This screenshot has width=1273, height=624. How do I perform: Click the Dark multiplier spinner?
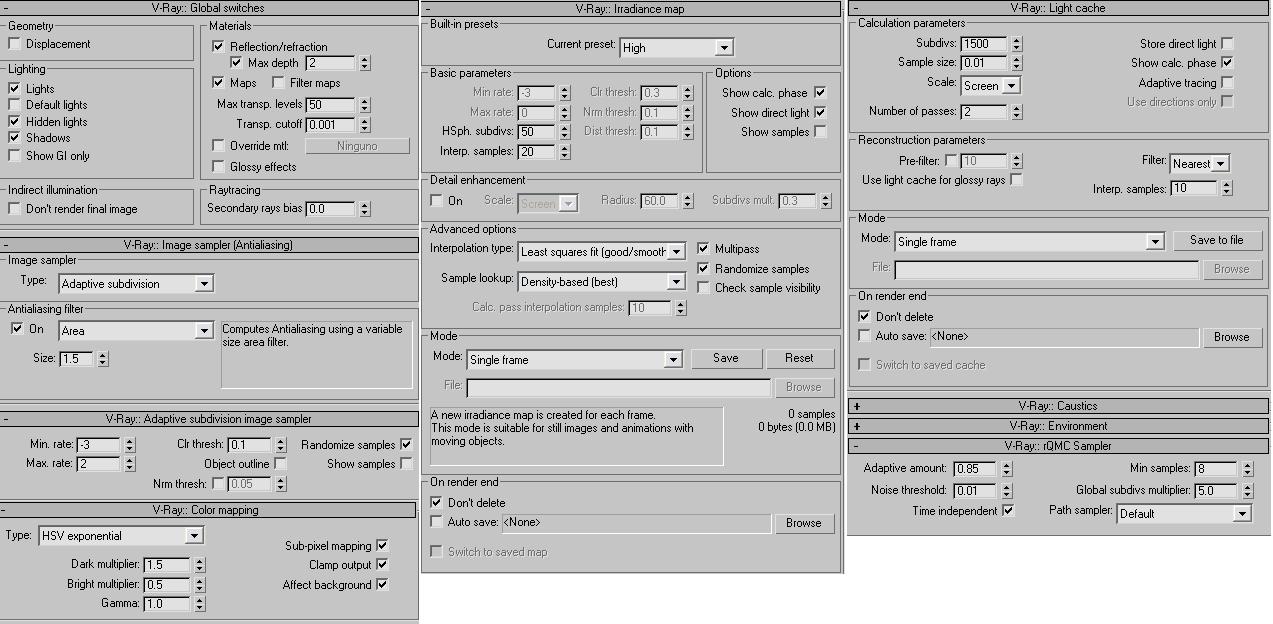[199, 565]
